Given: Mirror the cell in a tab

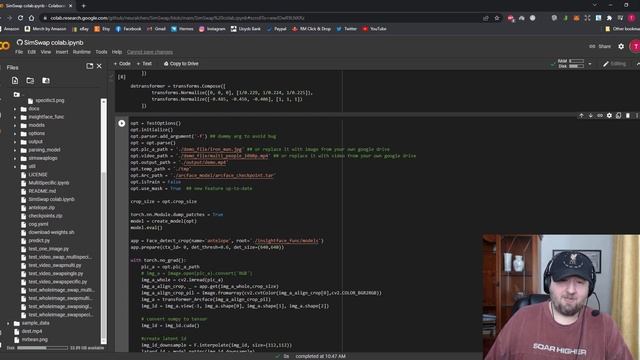Looking at the screenshot, I should point(619,116).
